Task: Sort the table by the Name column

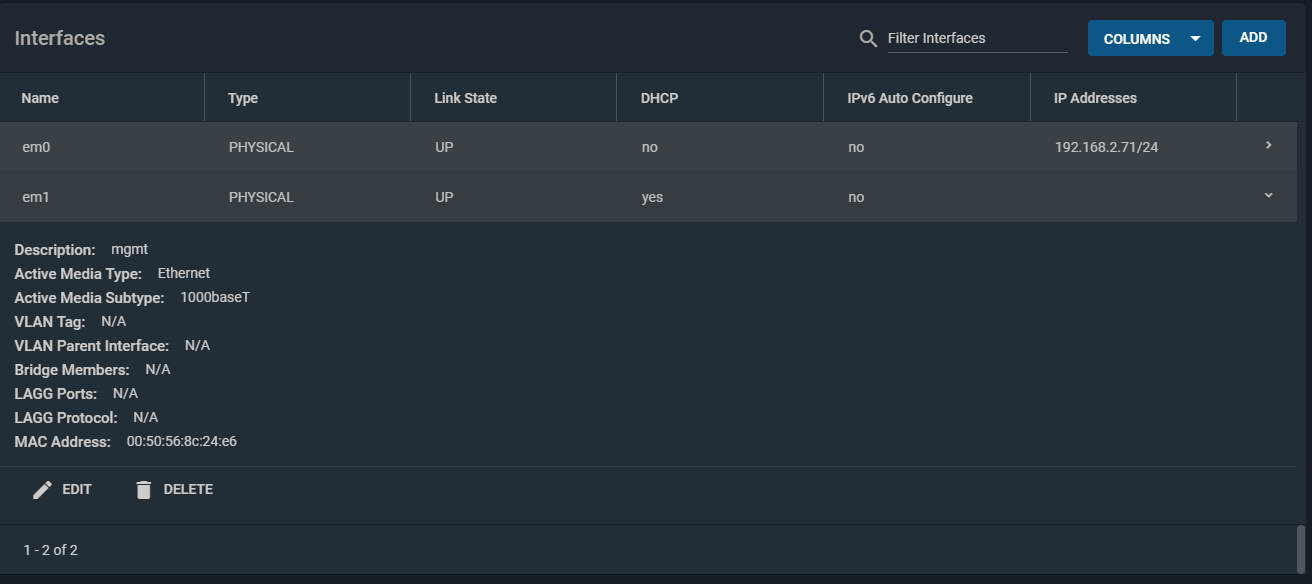Action: click(40, 97)
